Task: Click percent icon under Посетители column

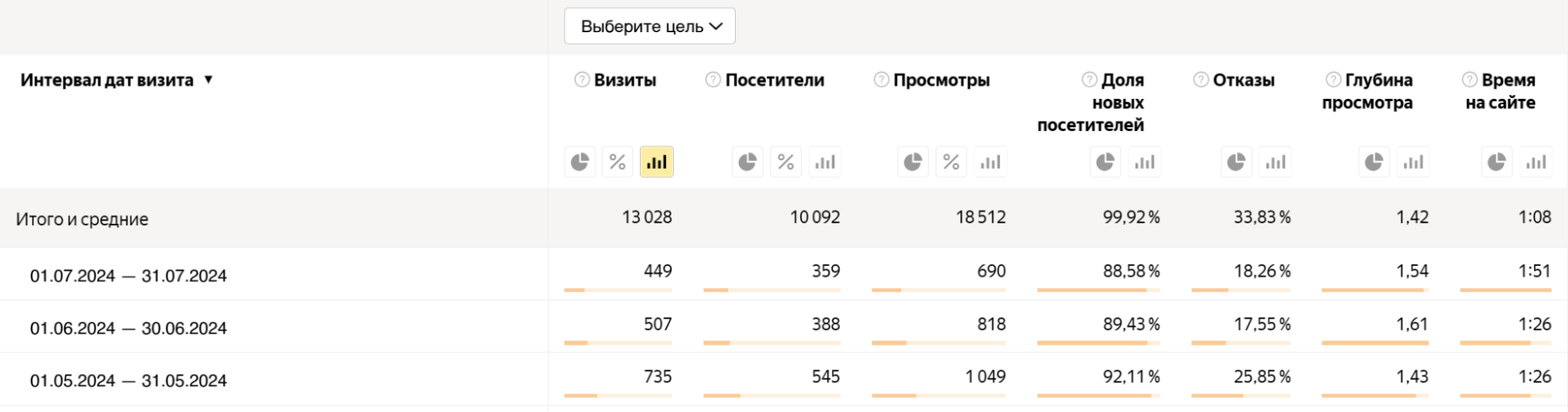Action: [x=785, y=162]
